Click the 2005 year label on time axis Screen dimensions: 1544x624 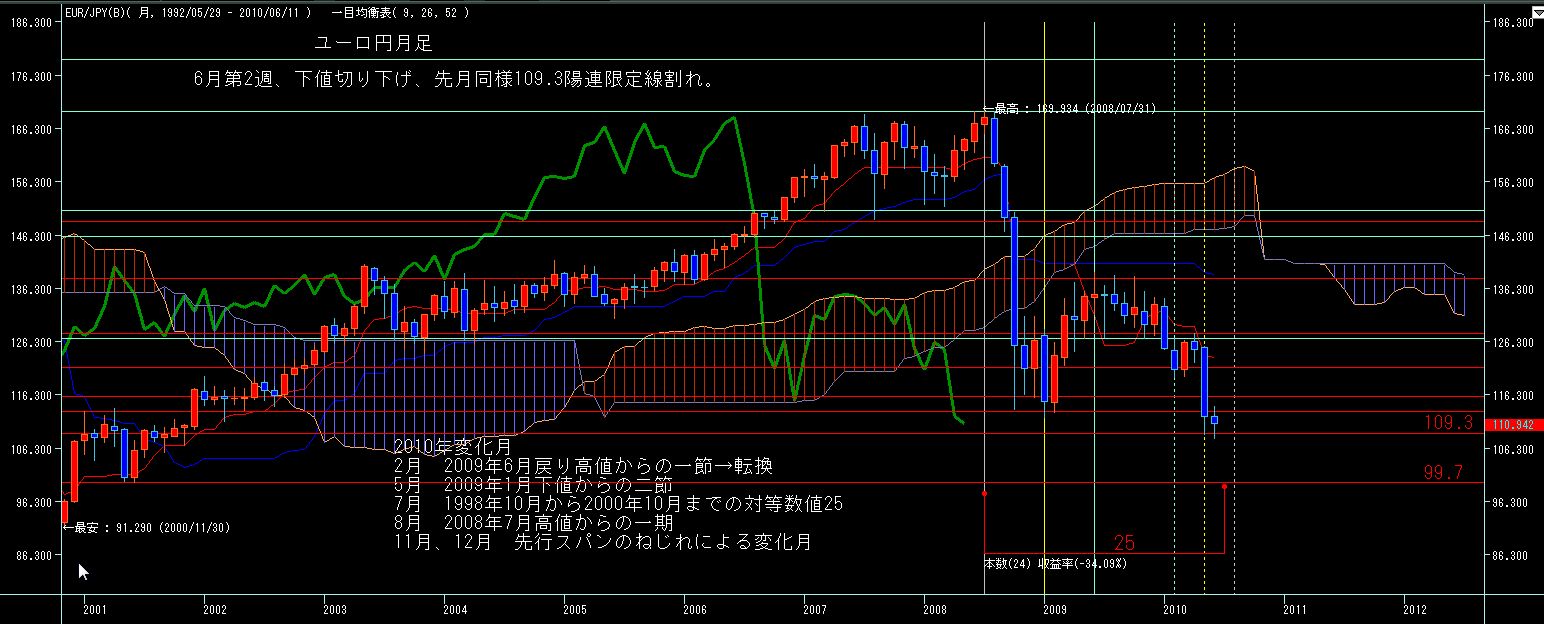[575, 607]
